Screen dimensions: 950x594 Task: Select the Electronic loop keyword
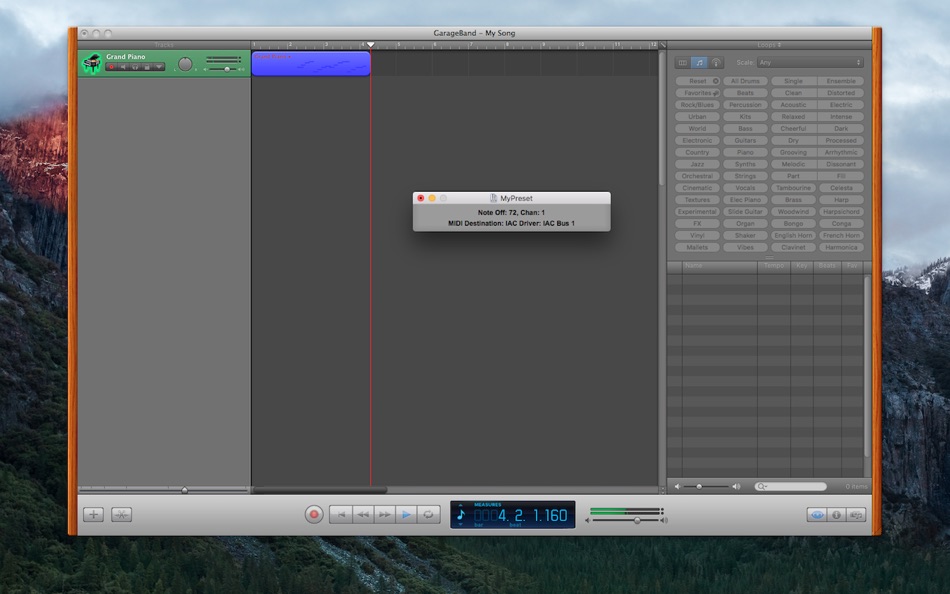(697, 140)
